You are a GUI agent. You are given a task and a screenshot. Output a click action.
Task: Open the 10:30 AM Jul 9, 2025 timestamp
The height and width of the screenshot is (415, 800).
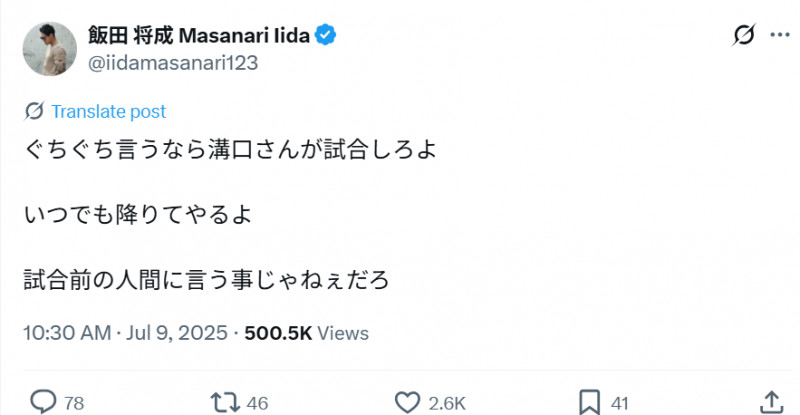[x=129, y=332]
